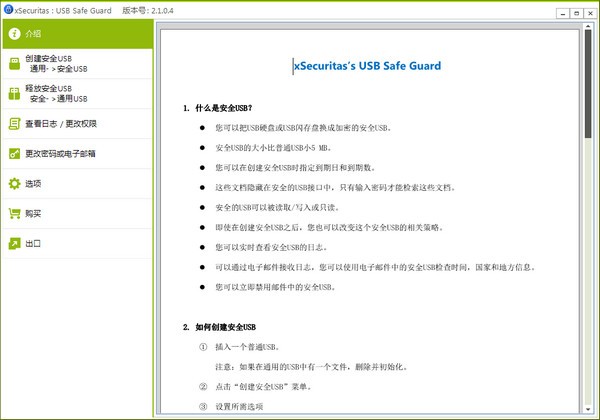This screenshot has height=420, width=600.
Task: Open the 查看日志 / 更改权限 text label
Action: (60, 124)
